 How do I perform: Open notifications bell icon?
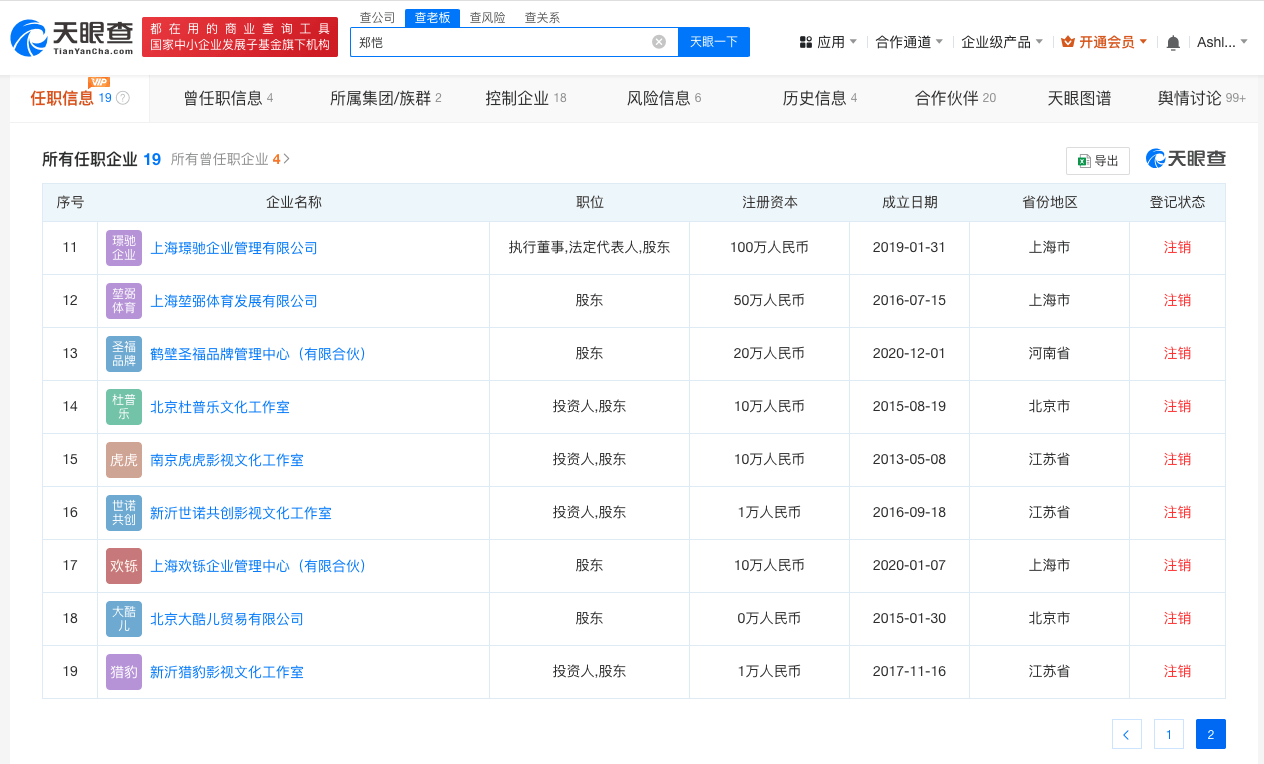click(x=1173, y=42)
